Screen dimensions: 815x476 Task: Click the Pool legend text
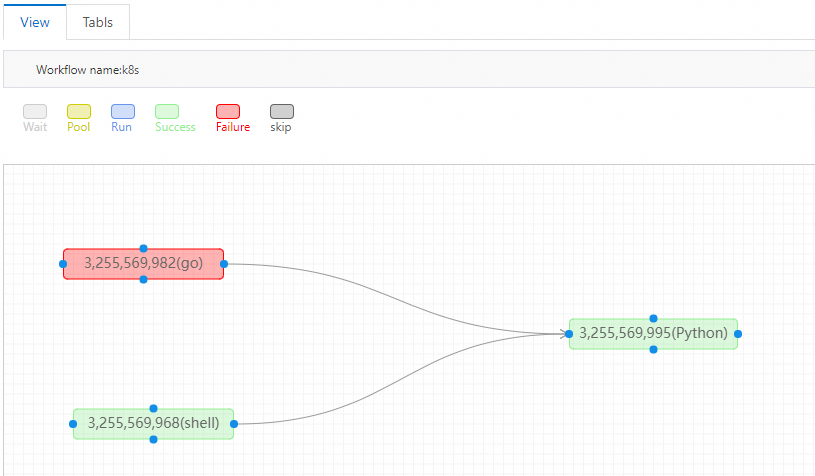click(78, 127)
